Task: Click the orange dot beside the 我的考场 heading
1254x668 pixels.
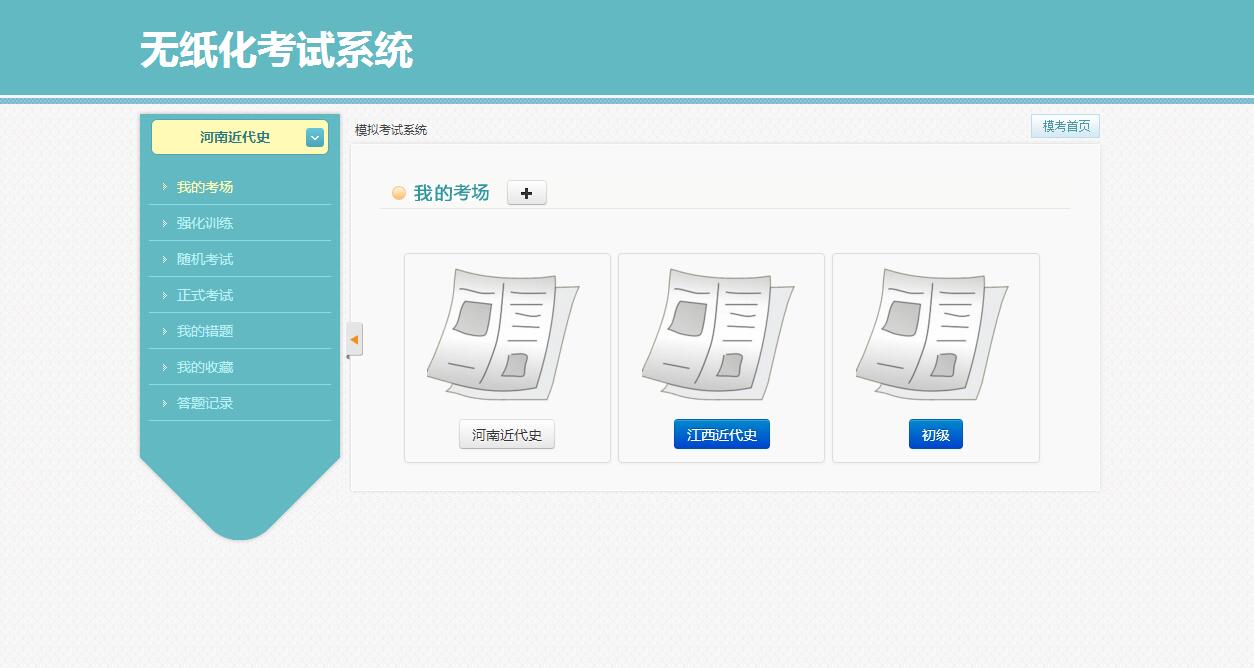Action: 399,193
